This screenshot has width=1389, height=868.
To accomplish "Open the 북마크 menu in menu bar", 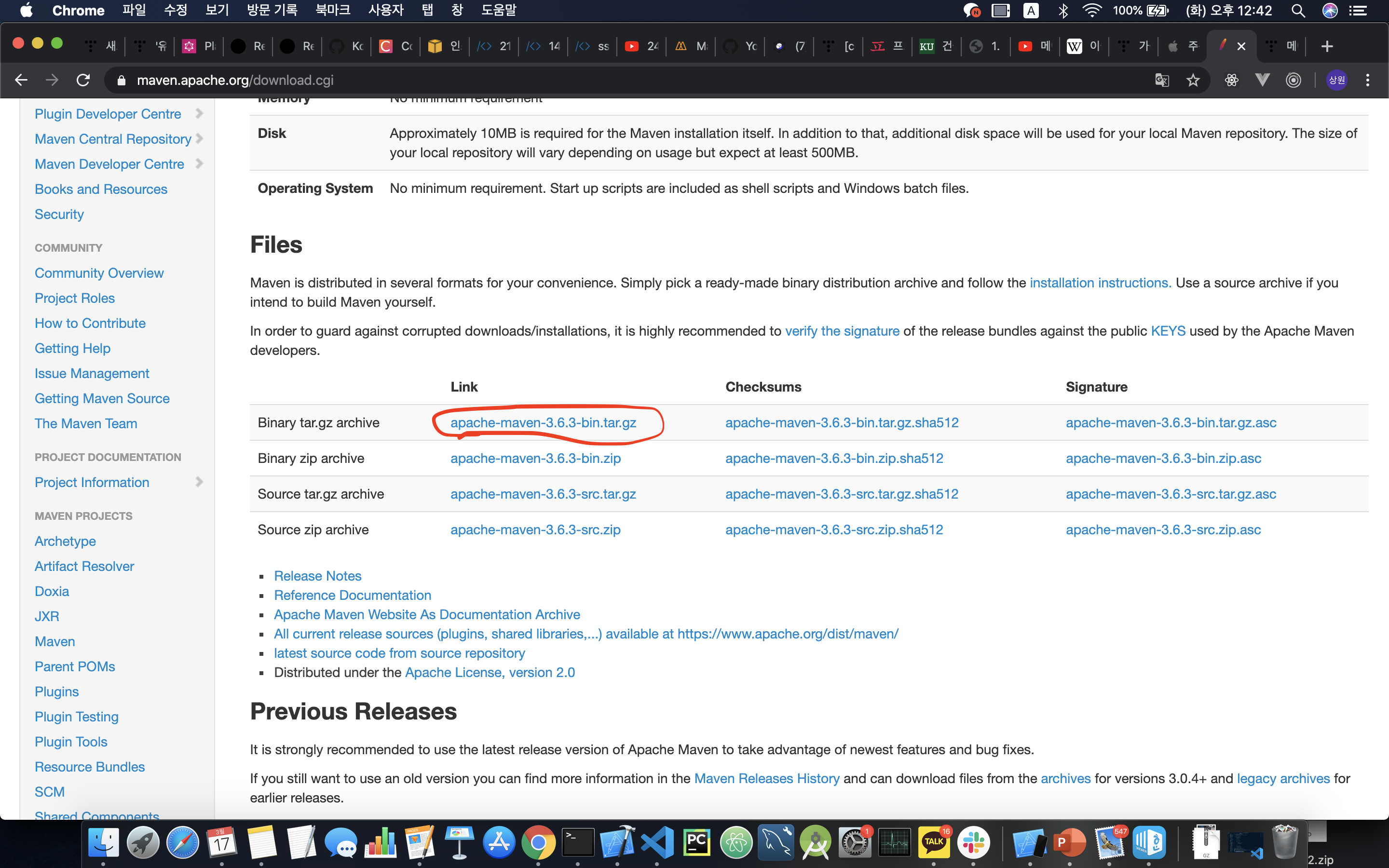I will pyautogui.click(x=332, y=10).
